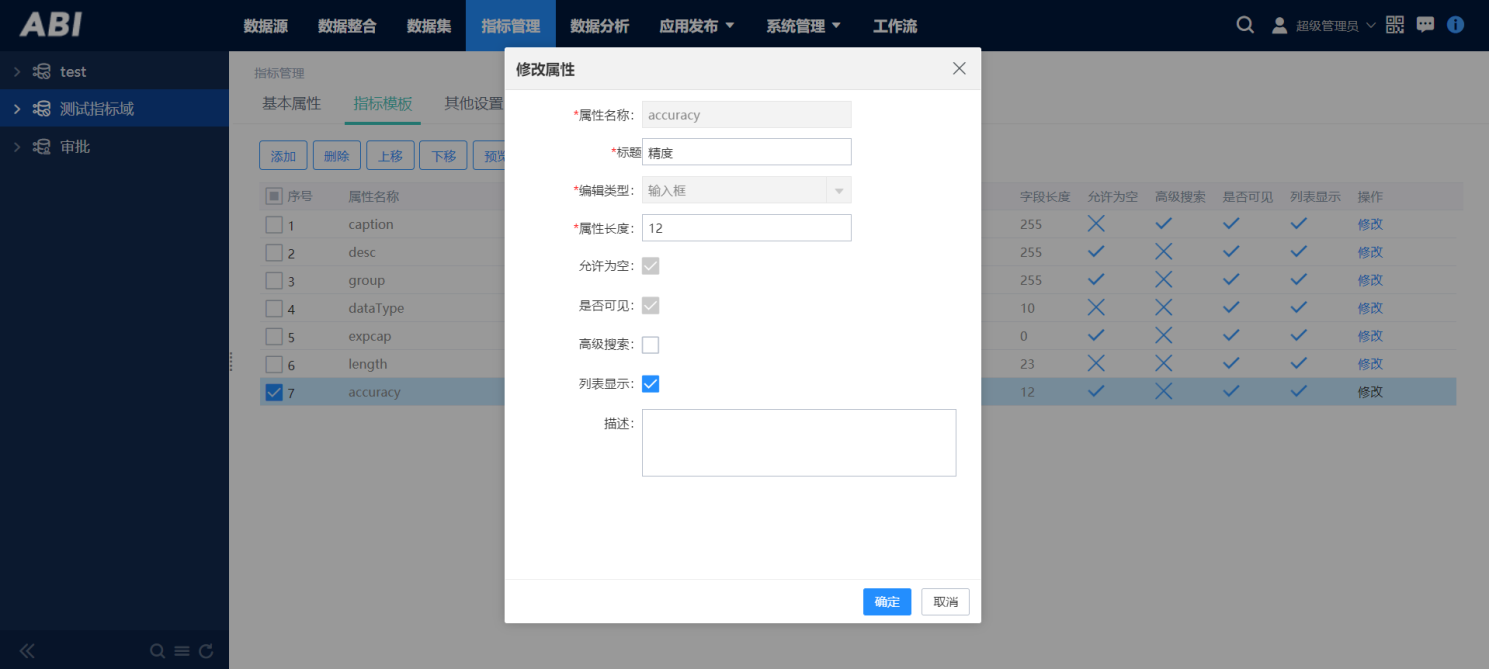Switch to the 基本属性 tab
The height and width of the screenshot is (669, 1489).
tap(291, 103)
